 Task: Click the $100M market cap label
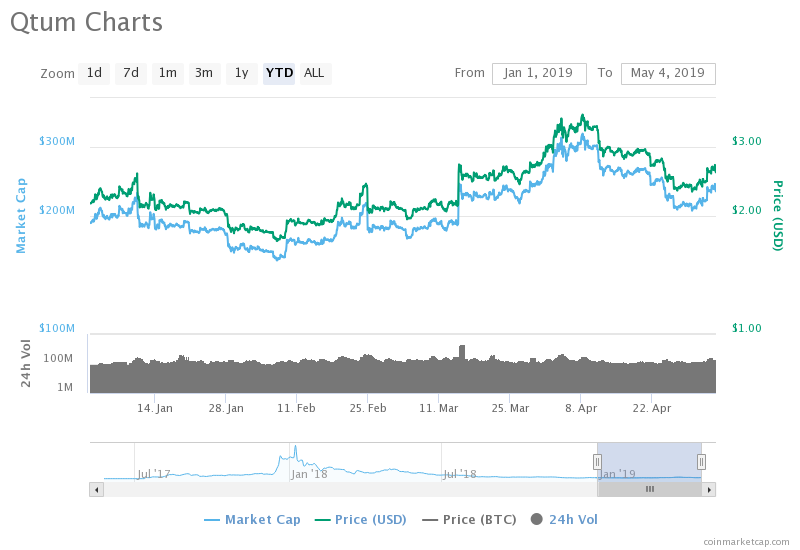pyautogui.click(x=57, y=328)
